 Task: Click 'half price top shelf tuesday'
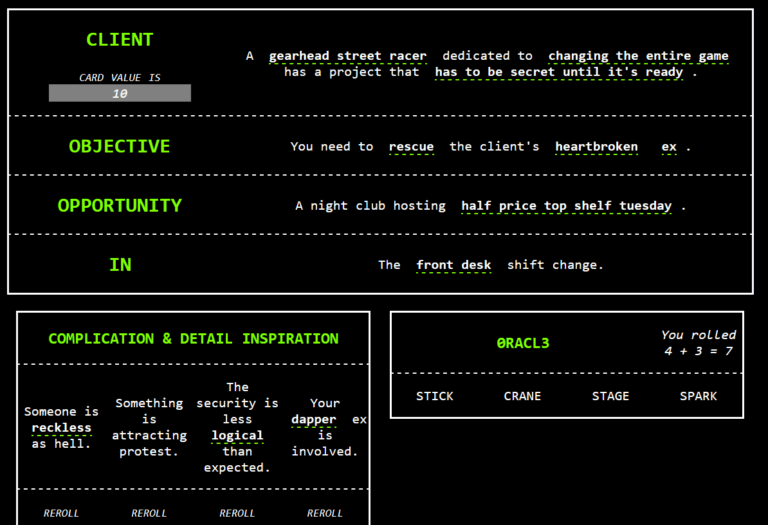coord(566,206)
